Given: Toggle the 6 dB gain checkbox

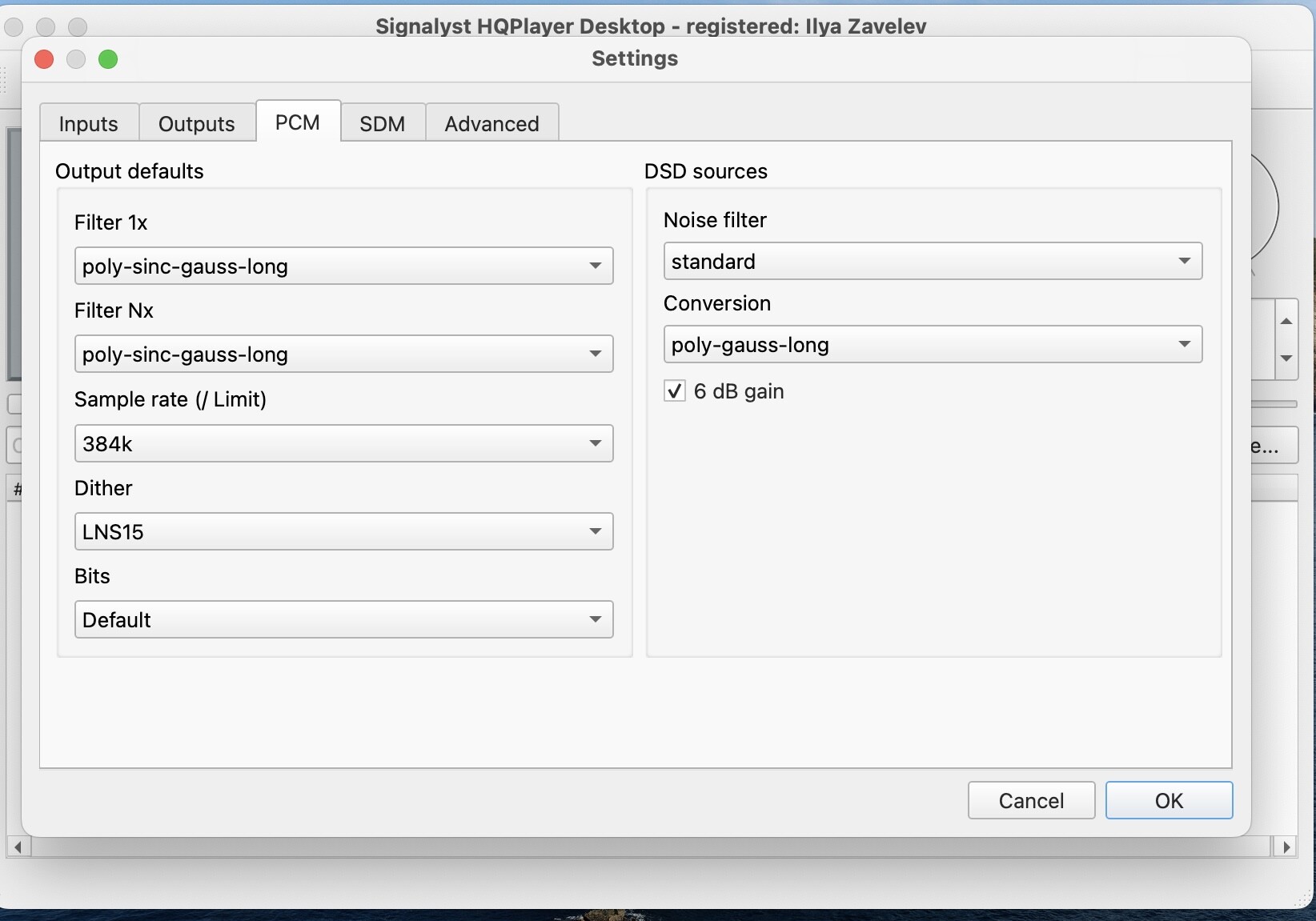Looking at the screenshot, I should click(675, 391).
